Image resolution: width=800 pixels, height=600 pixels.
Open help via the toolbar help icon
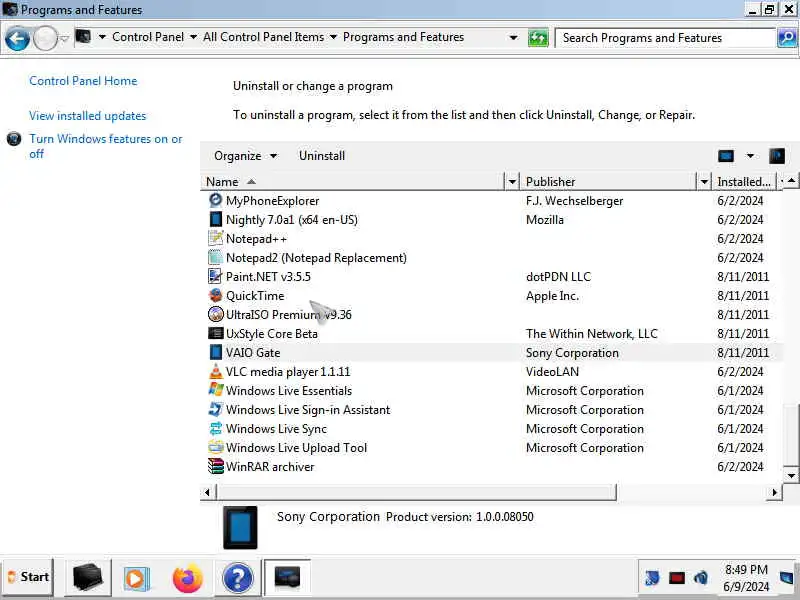[x=777, y=156]
